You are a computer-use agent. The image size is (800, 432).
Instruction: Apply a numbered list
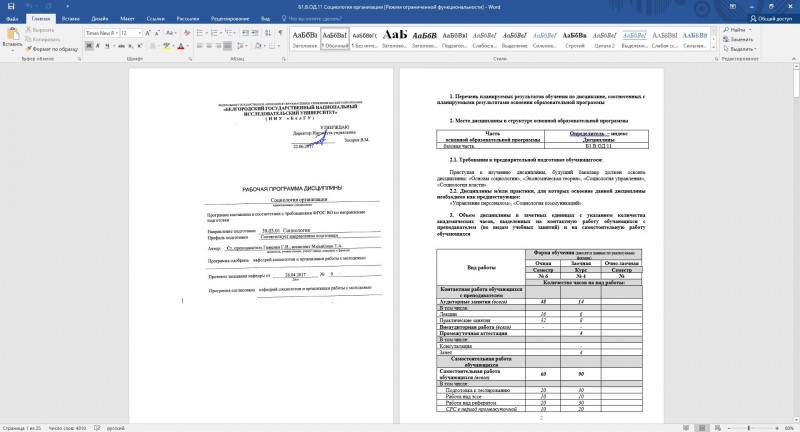[x=215, y=33]
